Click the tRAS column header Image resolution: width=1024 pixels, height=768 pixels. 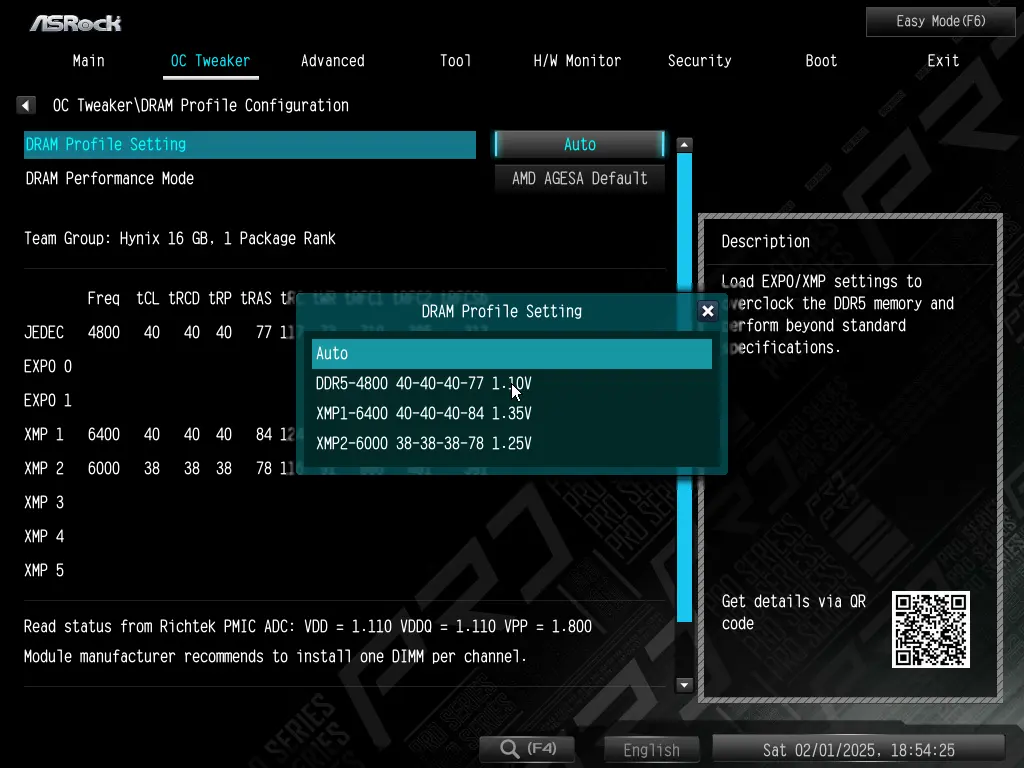tap(256, 298)
